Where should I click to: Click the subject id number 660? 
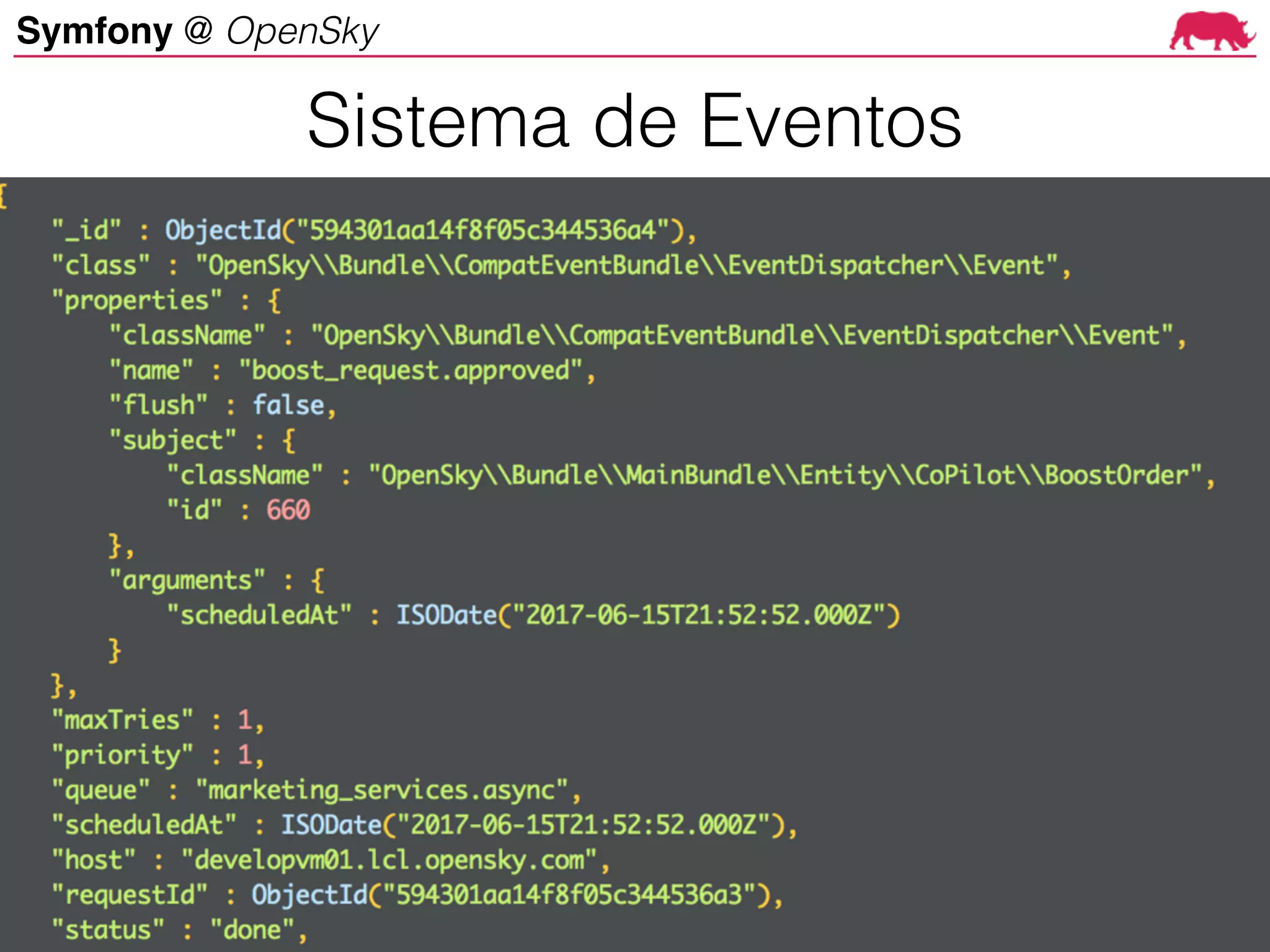pos(288,511)
